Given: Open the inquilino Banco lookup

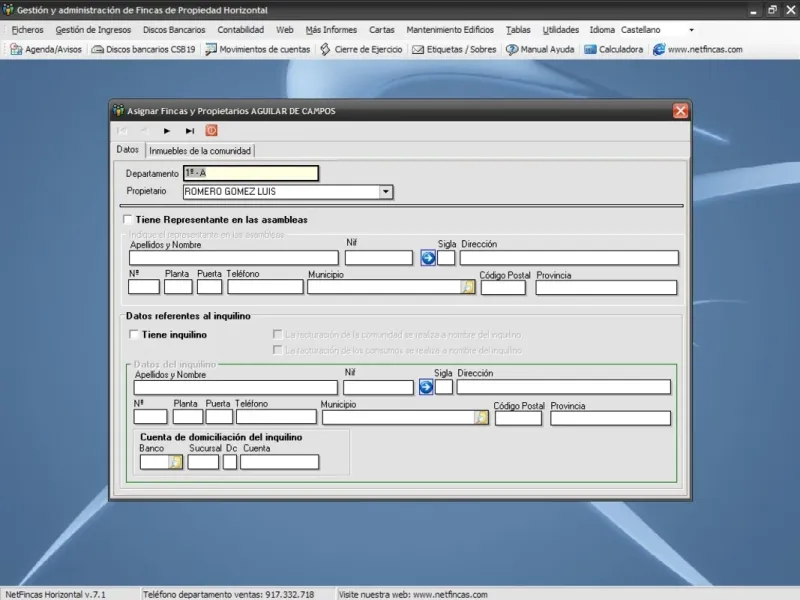Looking at the screenshot, I should click(x=176, y=462).
